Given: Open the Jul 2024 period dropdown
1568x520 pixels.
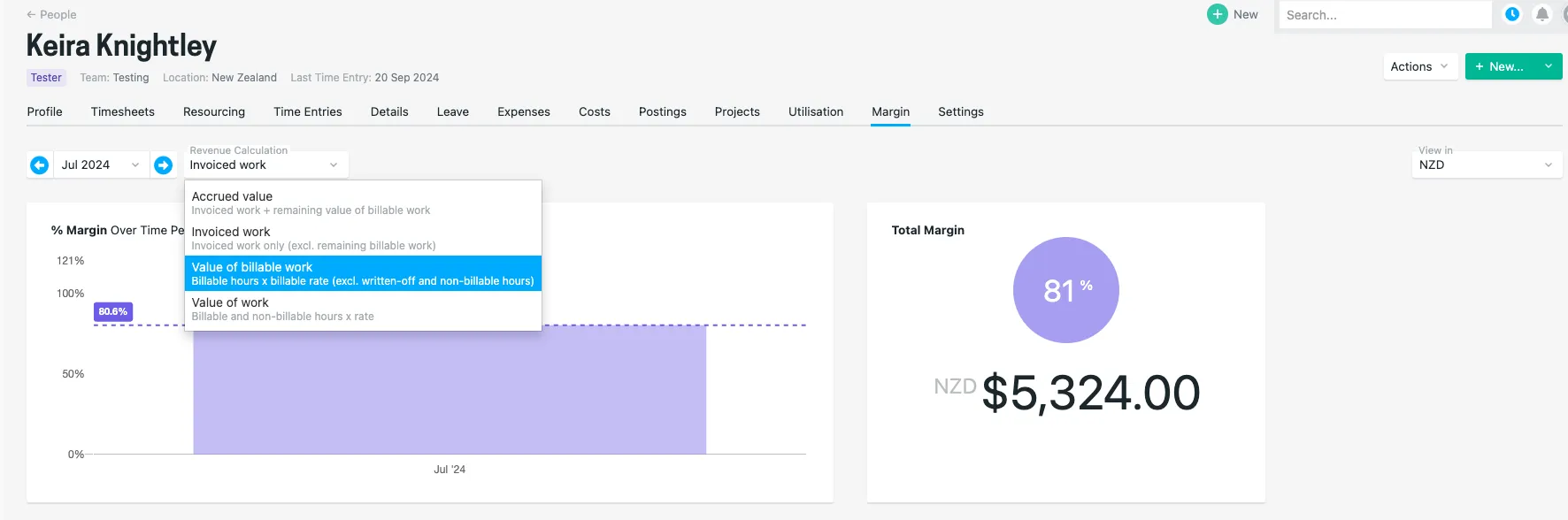Looking at the screenshot, I should pos(101,164).
